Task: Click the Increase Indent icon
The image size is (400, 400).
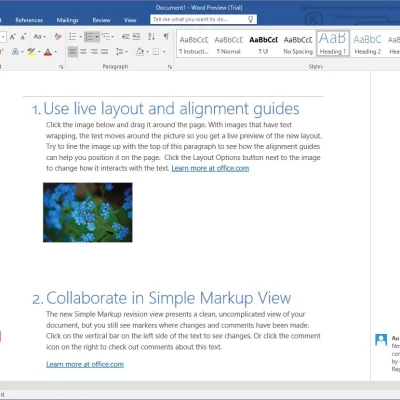Action: (x=136, y=36)
